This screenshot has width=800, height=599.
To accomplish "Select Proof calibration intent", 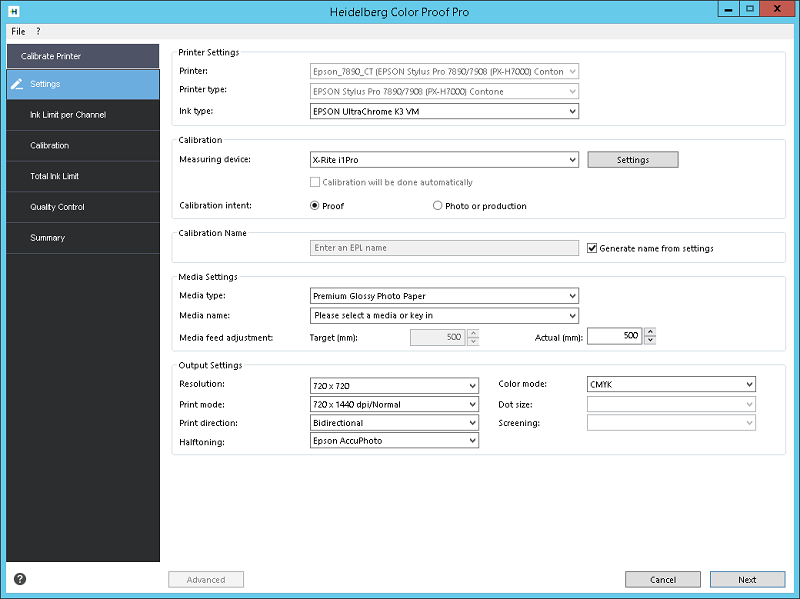I will pyautogui.click(x=315, y=206).
